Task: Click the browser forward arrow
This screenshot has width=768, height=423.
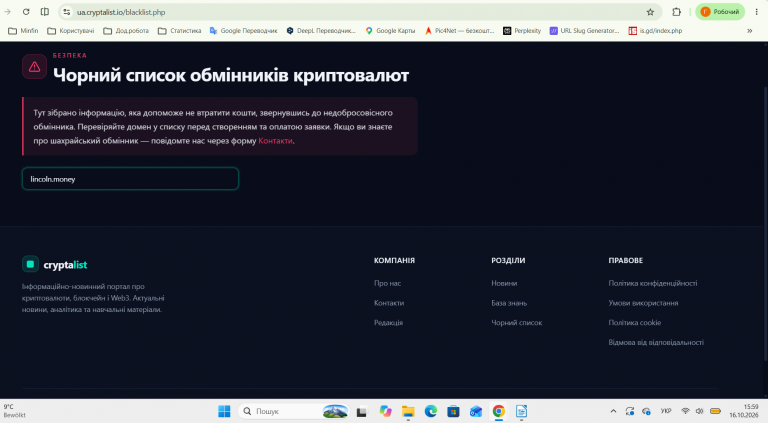Action: tap(7, 12)
